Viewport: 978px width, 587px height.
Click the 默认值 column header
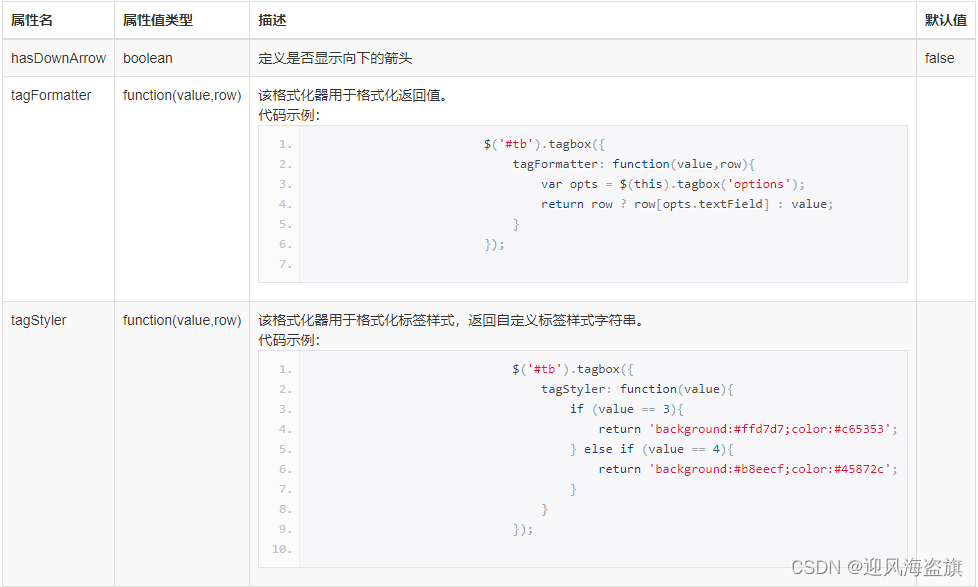(x=945, y=20)
